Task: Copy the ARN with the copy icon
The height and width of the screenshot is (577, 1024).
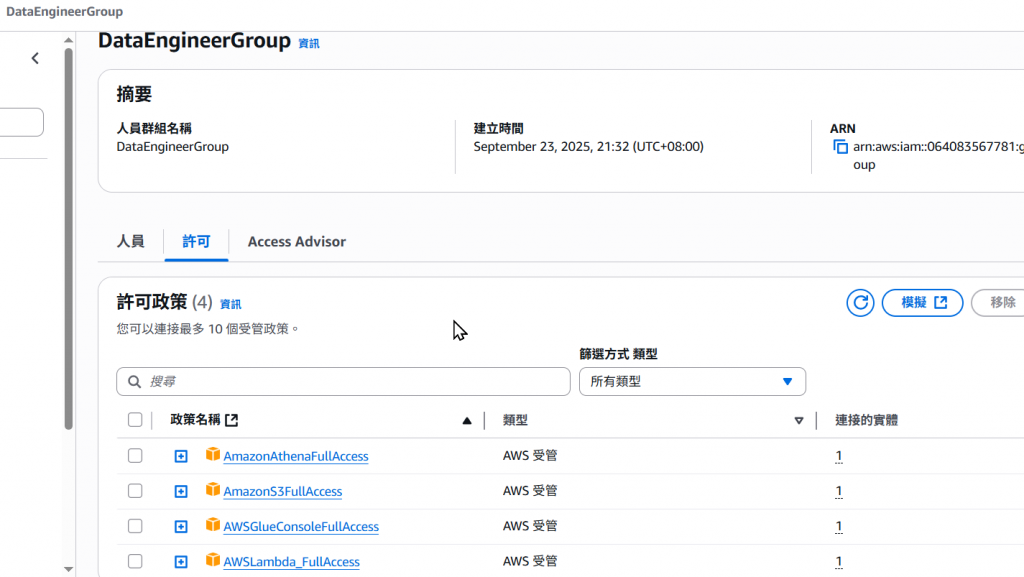Action: coord(840,147)
